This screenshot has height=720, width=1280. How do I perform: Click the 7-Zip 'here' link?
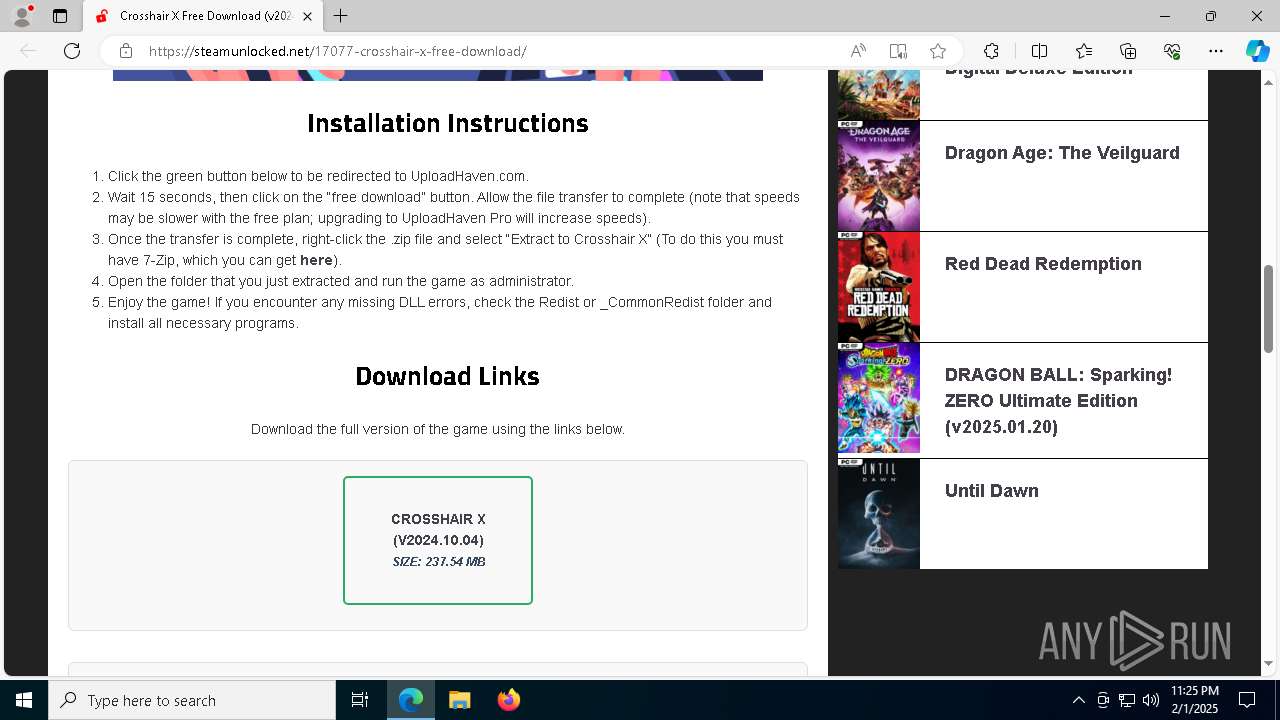pyautogui.click(x=316, y=260)
